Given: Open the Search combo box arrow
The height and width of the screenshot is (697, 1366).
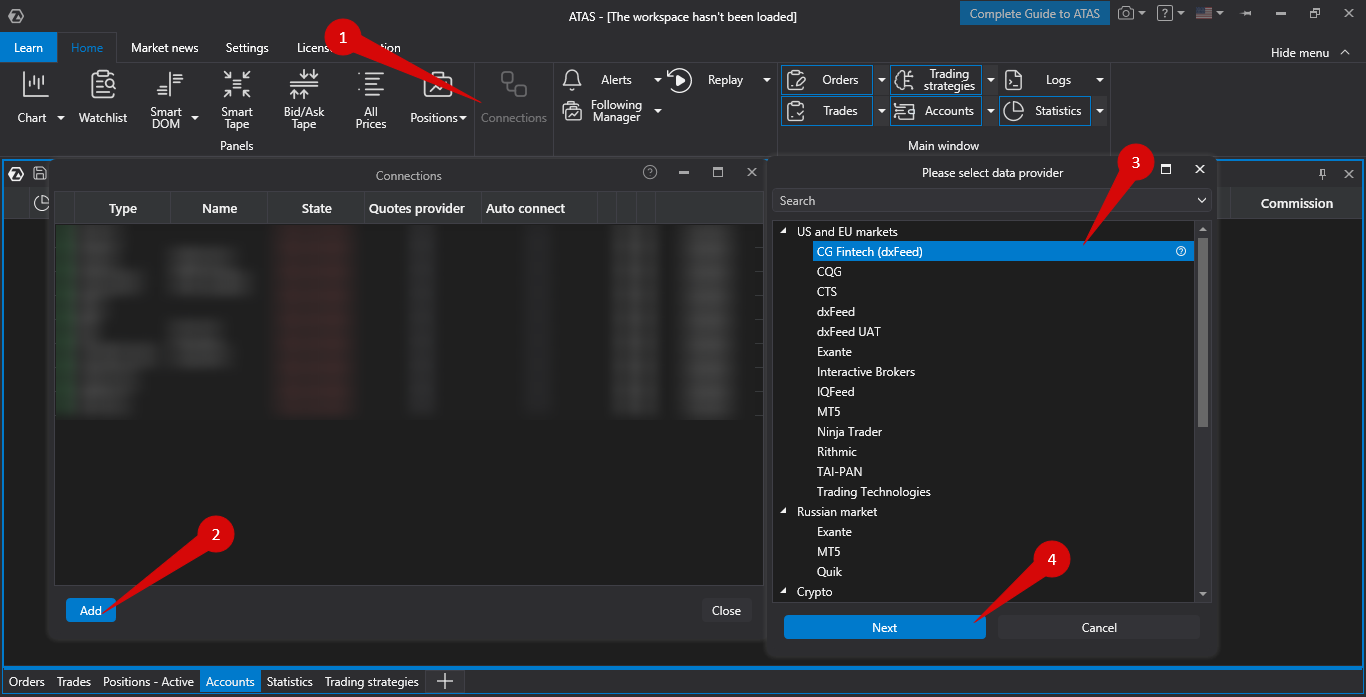Looking at the screenshot, I should click(x=1201, y=201).
